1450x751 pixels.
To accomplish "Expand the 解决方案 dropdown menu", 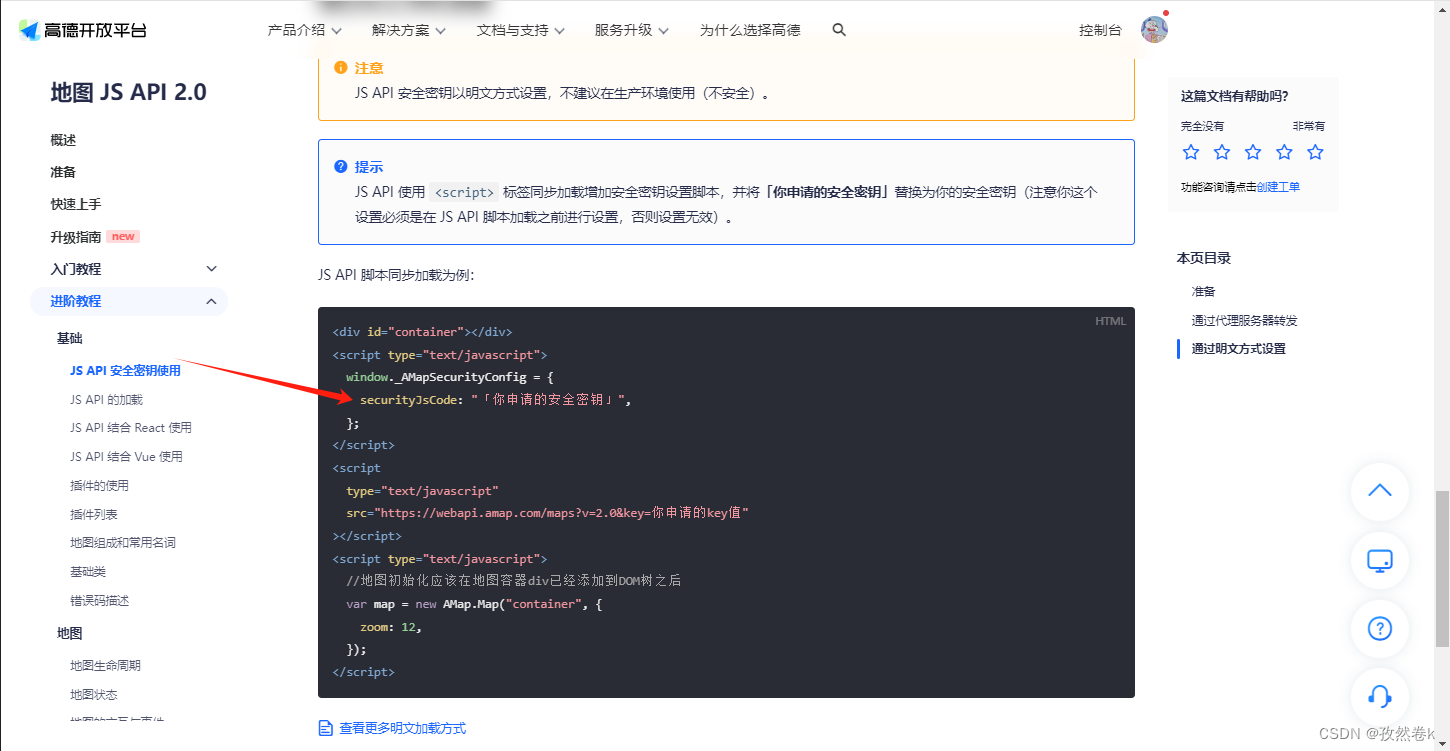I will coord(409,30).
